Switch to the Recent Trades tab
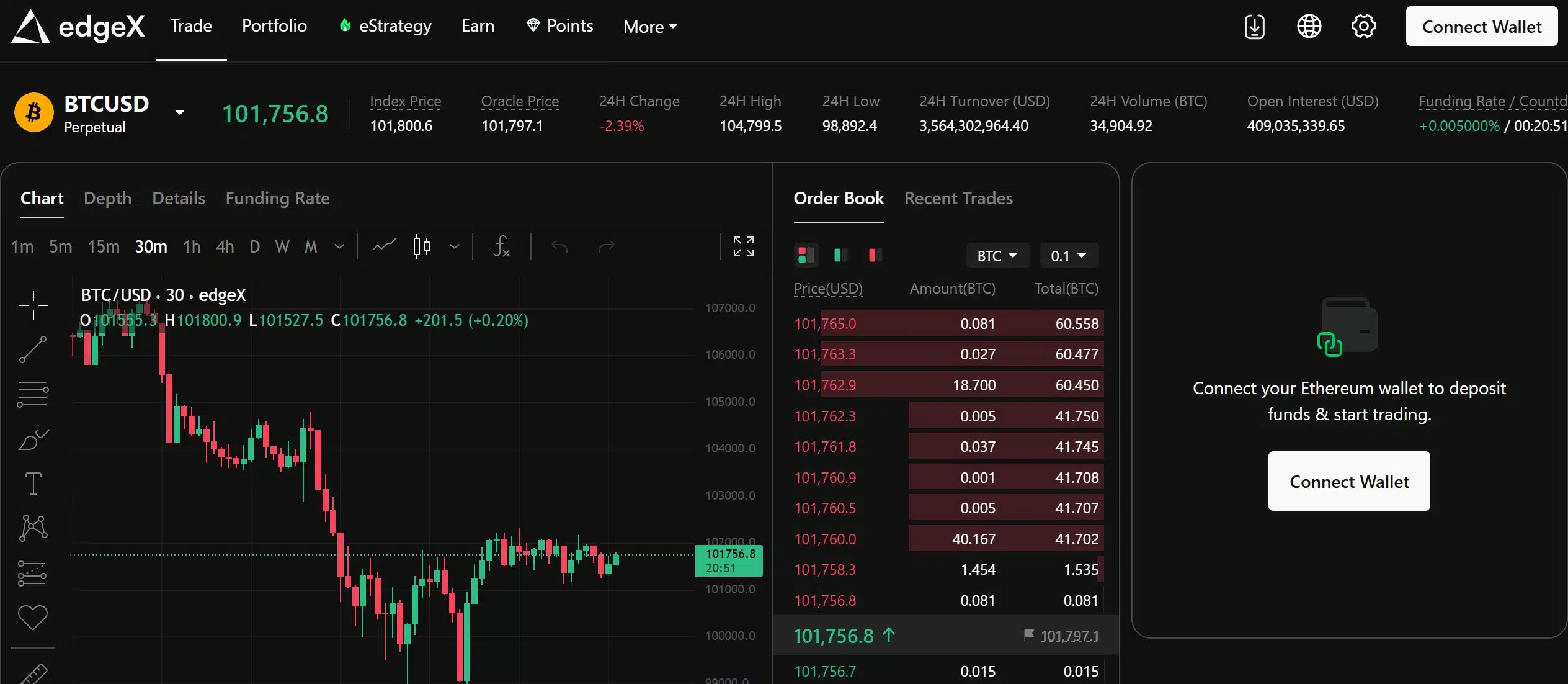This screenshot has height=684, width=1568. coord(958,199)
